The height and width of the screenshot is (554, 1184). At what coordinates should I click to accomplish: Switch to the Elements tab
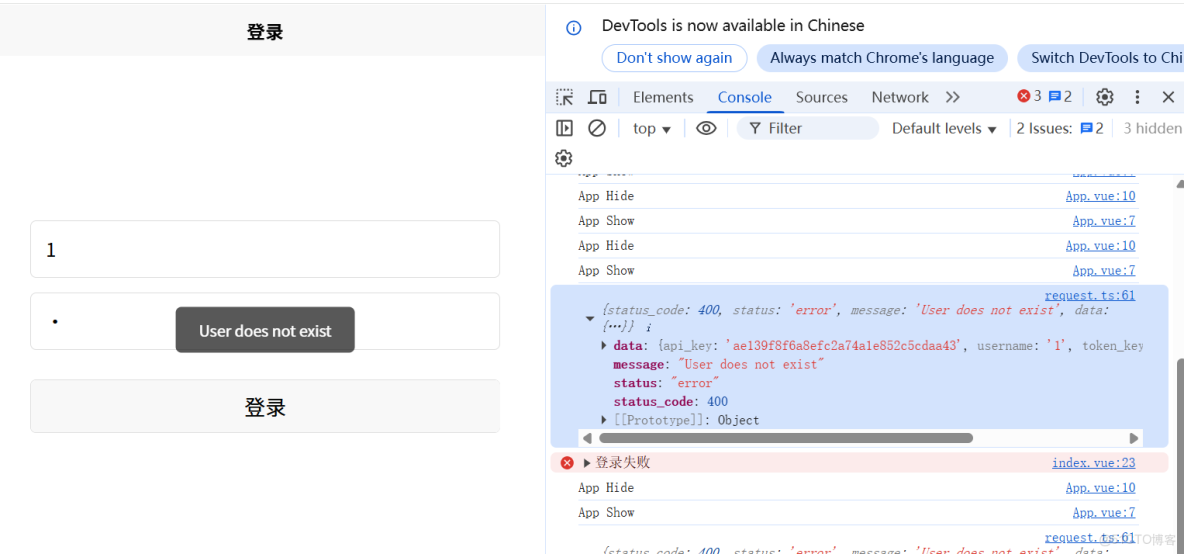pos(663,97)
